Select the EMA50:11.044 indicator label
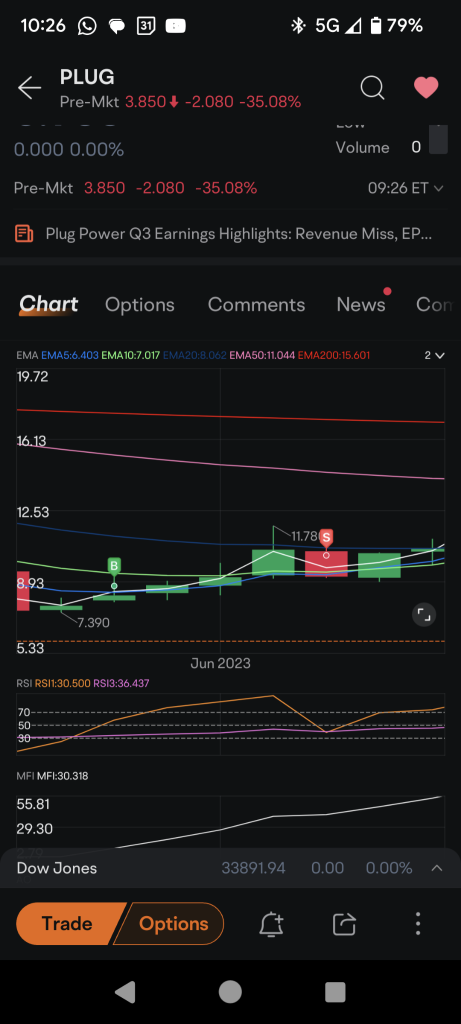This screenshot has height=1024, width=461. pyautogui.click(x=262, y=356)
